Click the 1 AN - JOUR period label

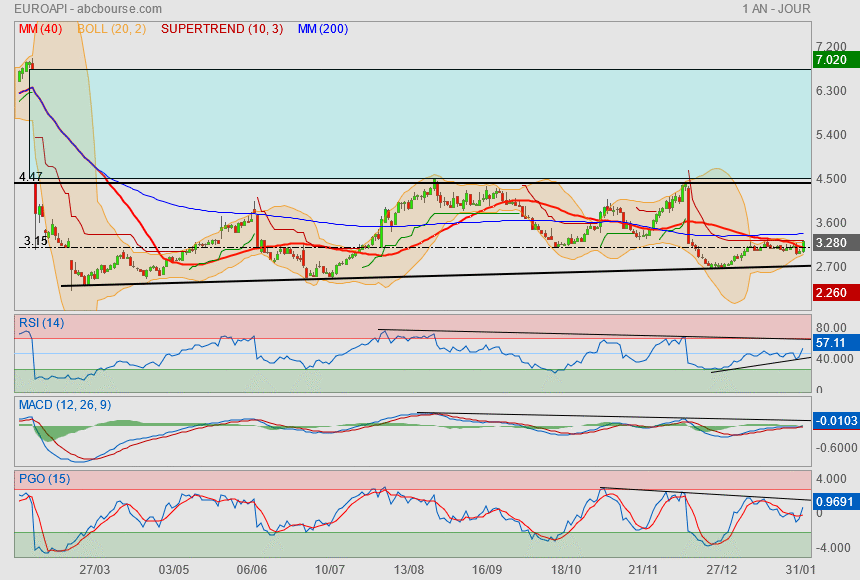[x=776, y=9]
